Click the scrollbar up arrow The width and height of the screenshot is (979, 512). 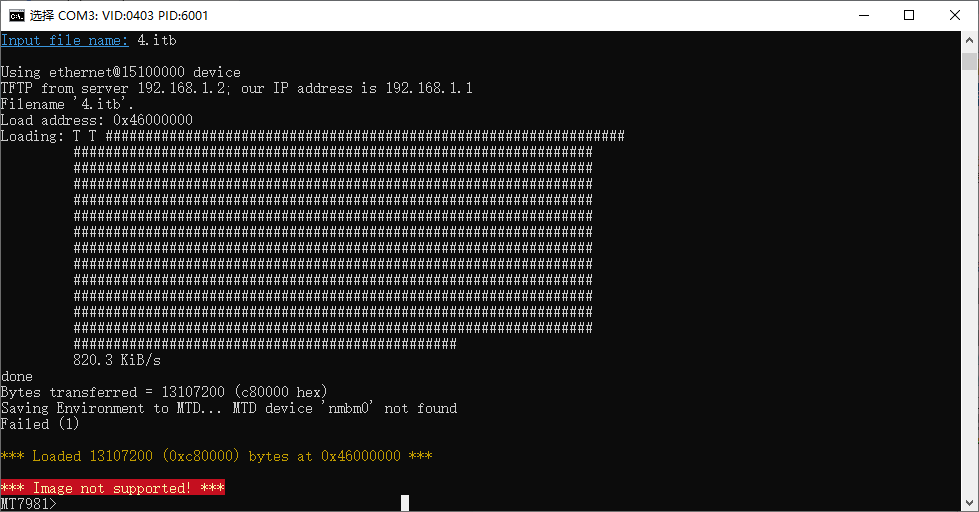point(969,40)
